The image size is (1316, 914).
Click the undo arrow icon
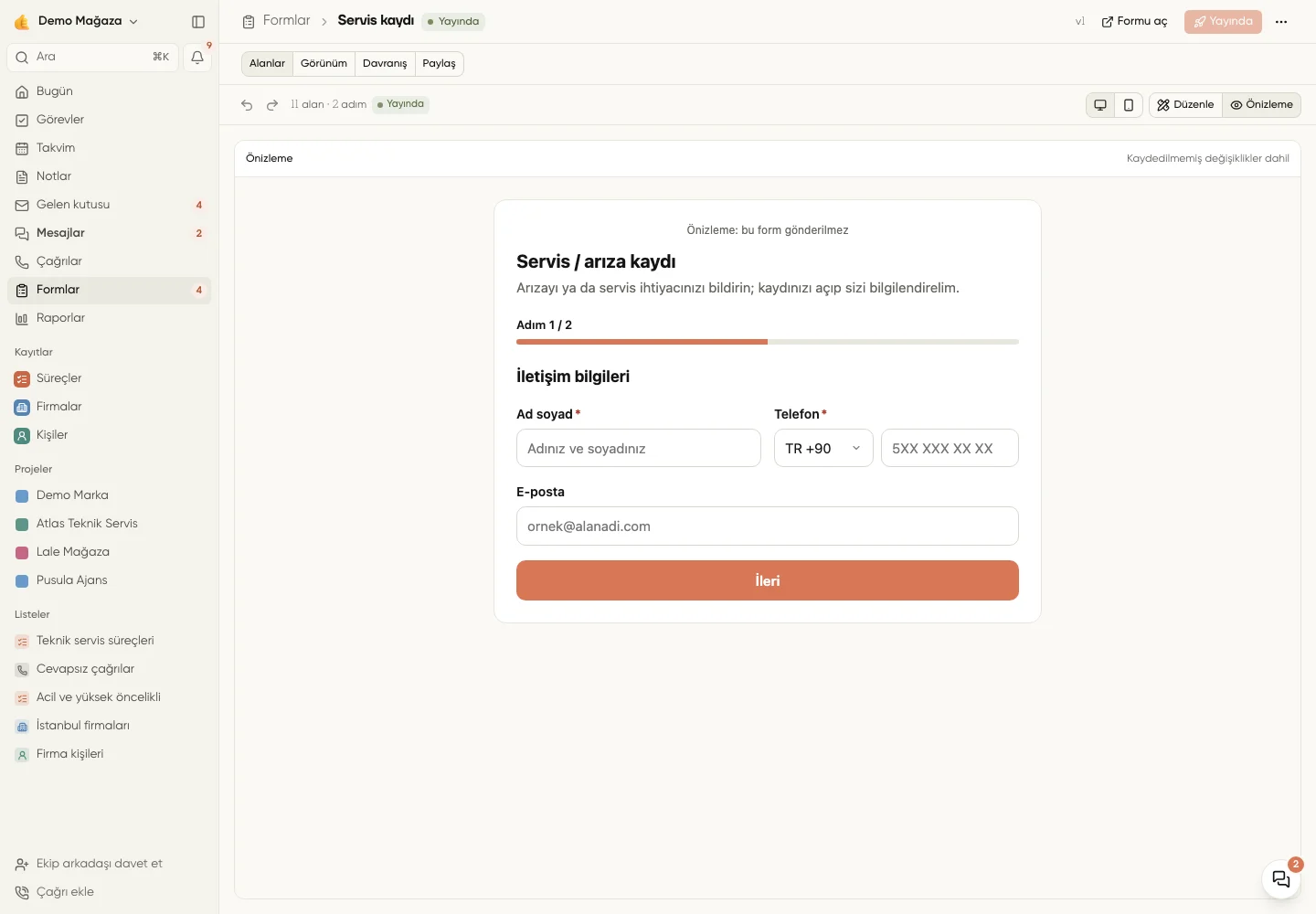[247, 105]
